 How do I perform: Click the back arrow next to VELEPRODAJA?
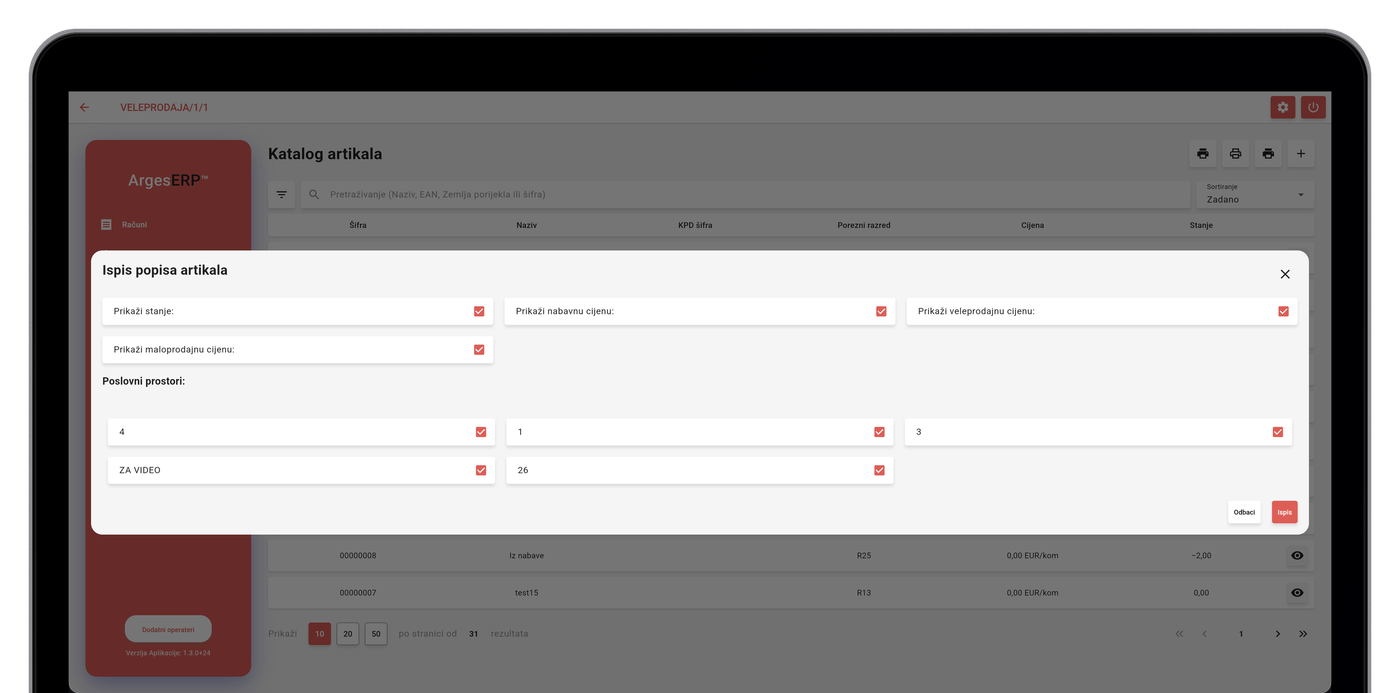coord(85,107)
